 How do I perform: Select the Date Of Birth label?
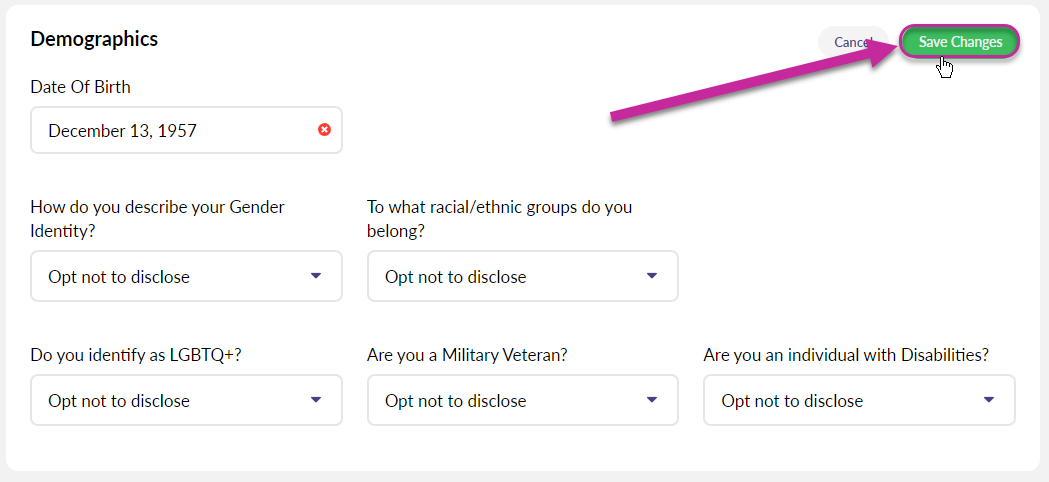coord(80,86)
